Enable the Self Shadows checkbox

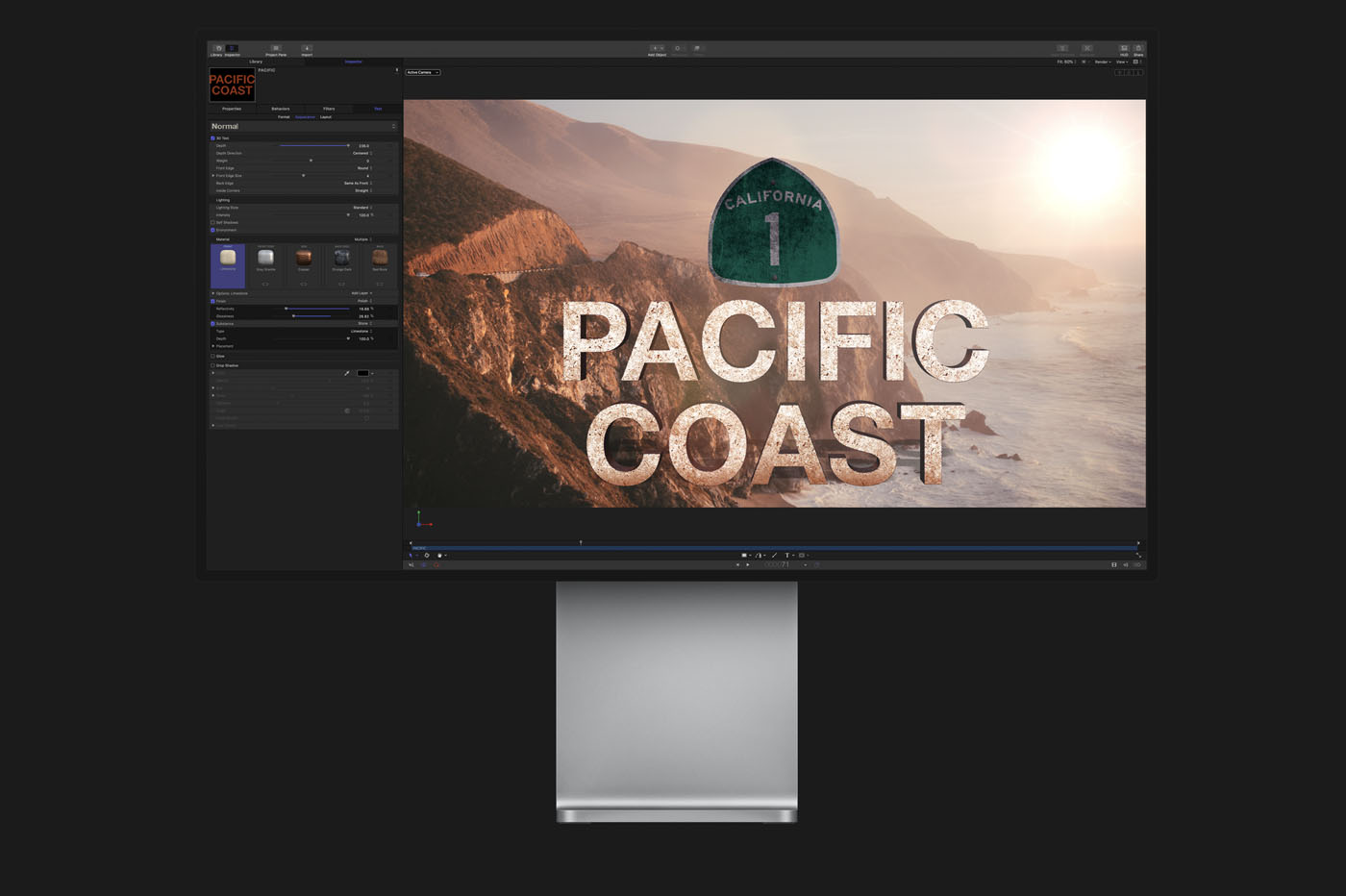click(x=213, y=222)
